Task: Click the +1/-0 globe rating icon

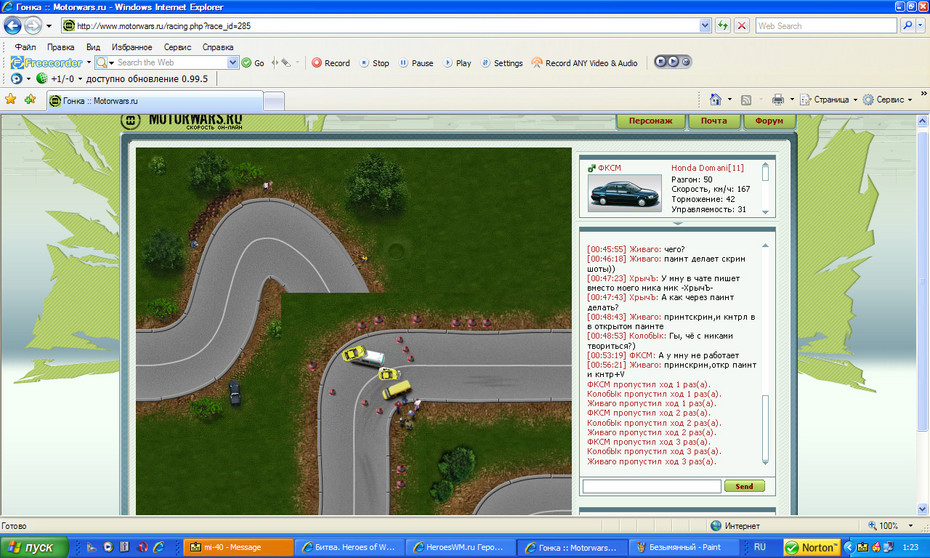Action: coord(42,78)
